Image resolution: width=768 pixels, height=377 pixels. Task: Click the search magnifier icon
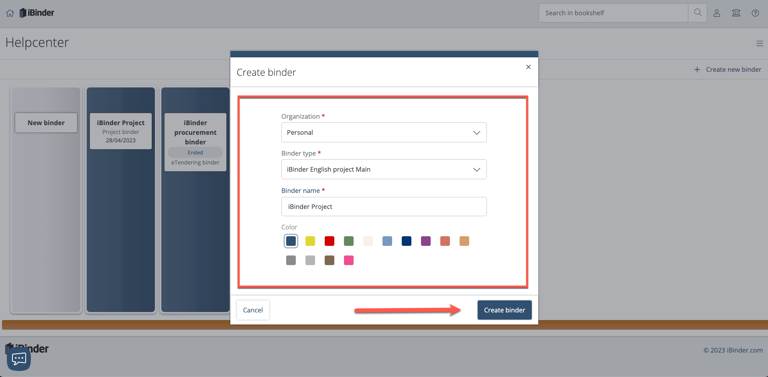(x=697, y=13)
